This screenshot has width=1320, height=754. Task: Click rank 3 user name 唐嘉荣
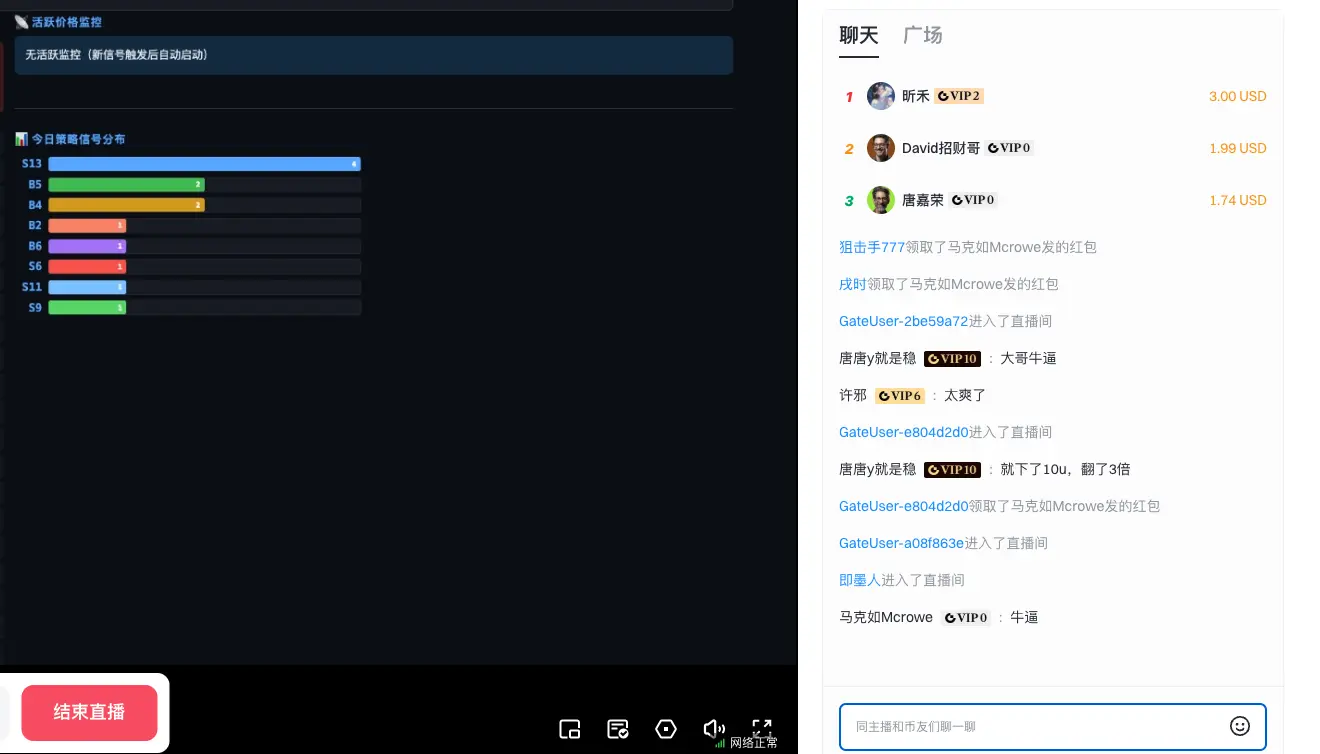click(923, 200)
